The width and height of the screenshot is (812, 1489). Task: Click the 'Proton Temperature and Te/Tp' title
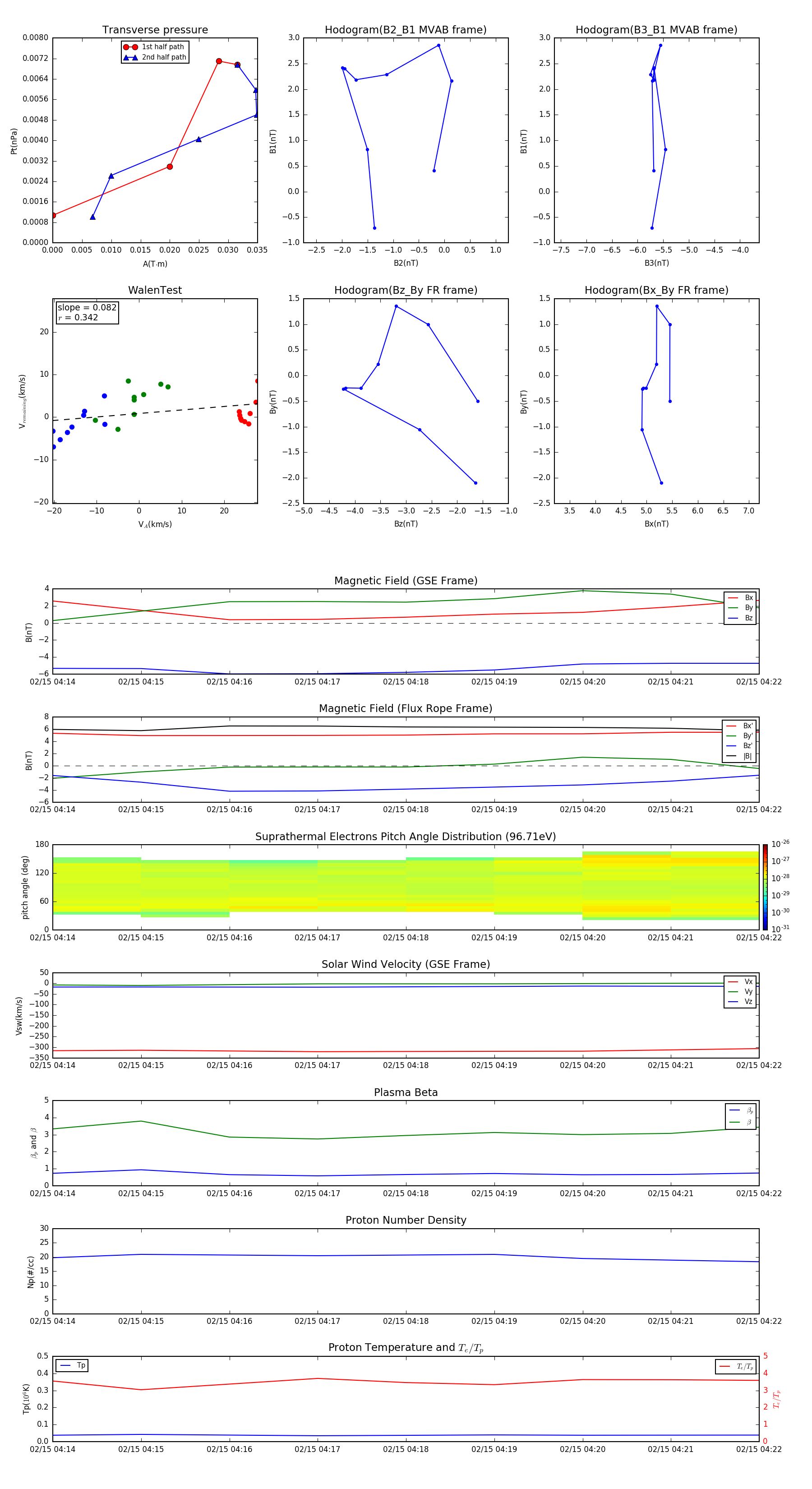[x=406, y=1347]
